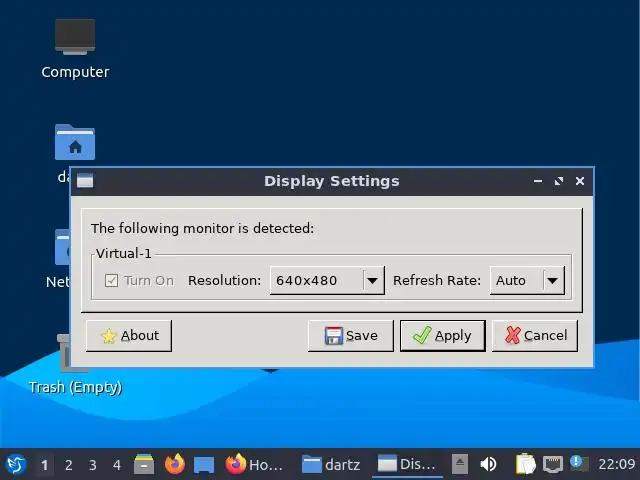The image size is (640, 480).
Task: Switch to workspace 4
Action: point(117,464)
